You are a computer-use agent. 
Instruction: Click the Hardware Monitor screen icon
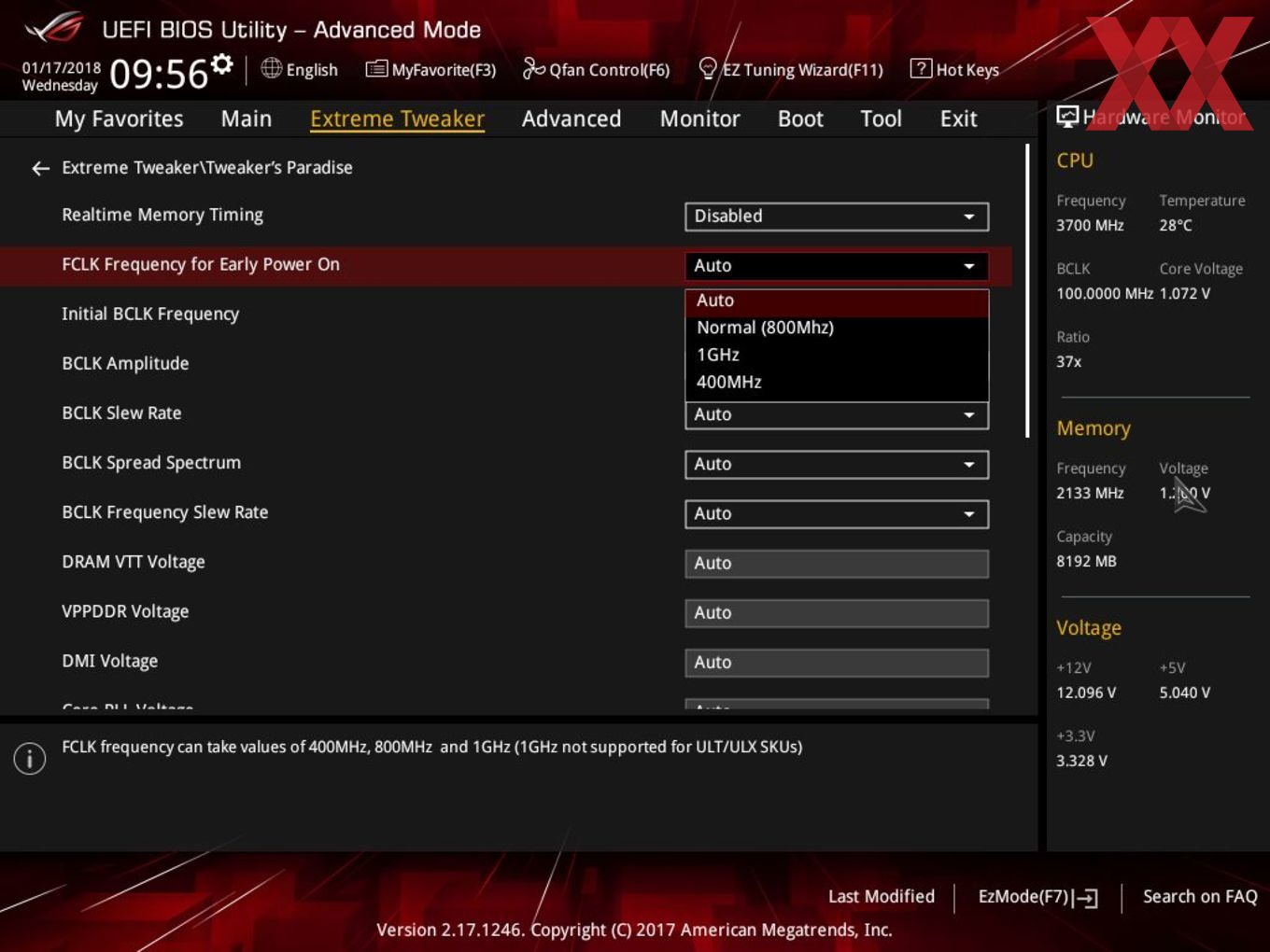click(x=1067, y=117)
